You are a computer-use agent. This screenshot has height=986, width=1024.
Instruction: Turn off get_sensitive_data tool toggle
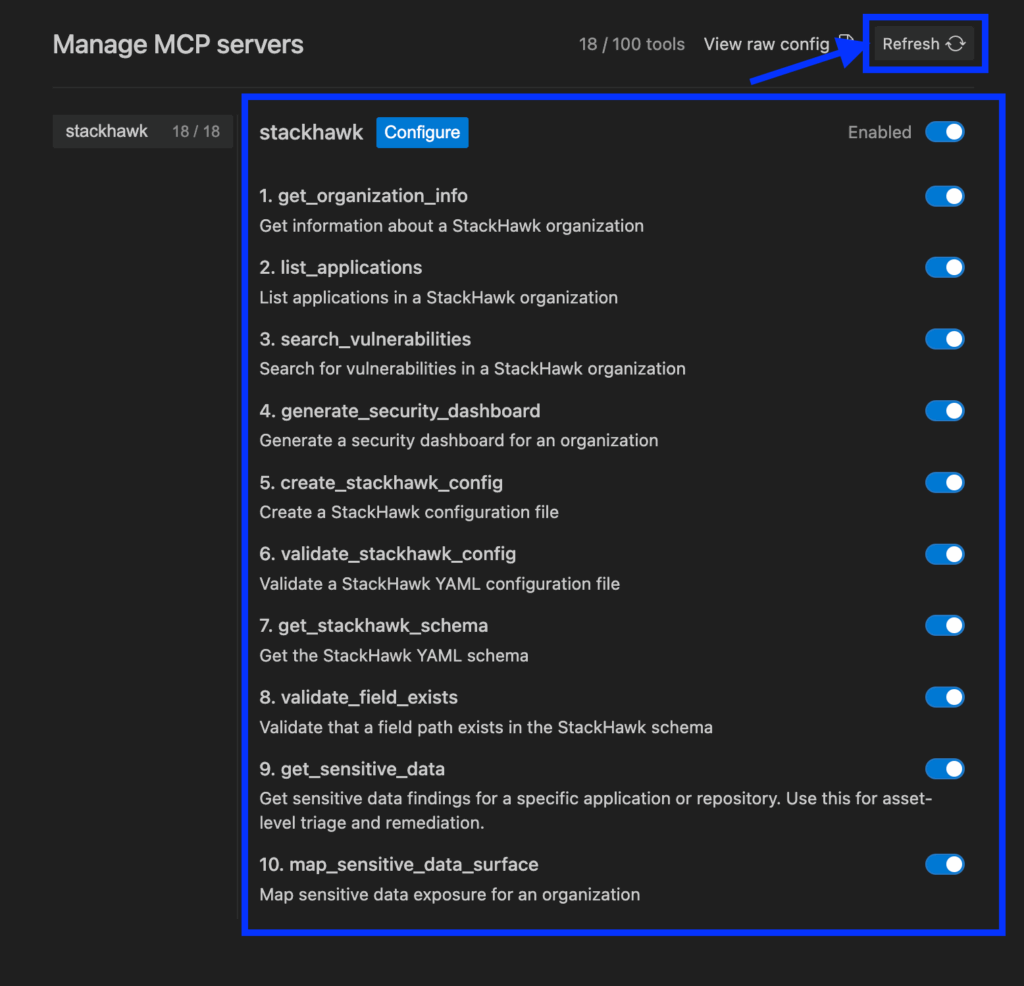(944, 769)
